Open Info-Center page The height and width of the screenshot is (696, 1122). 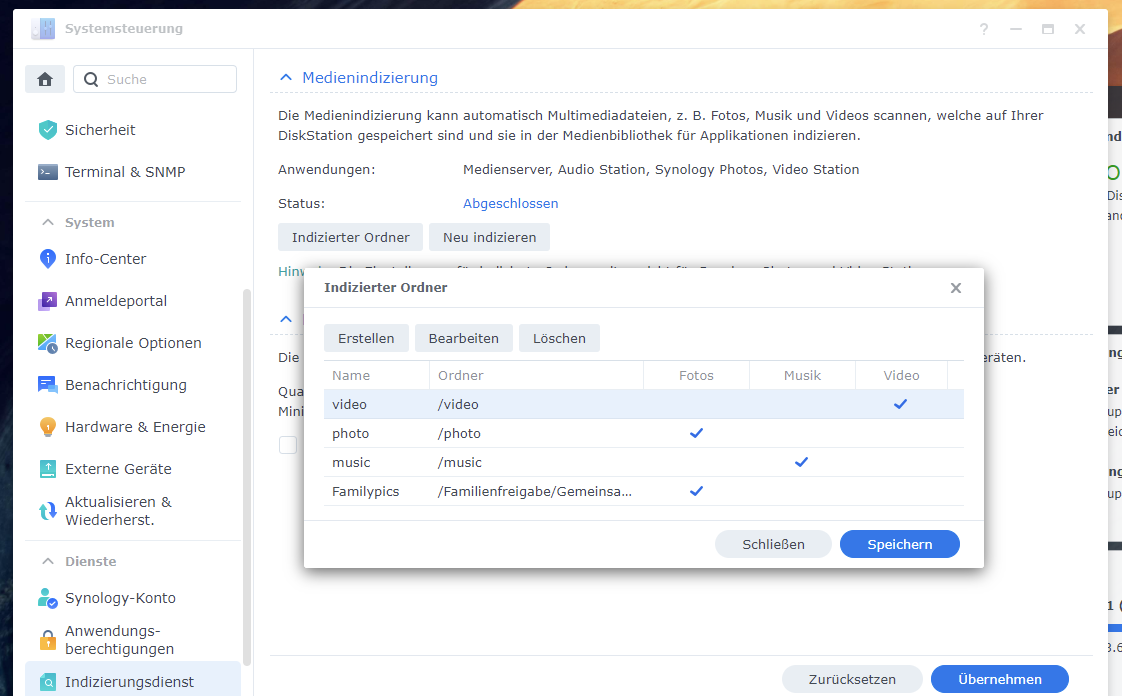click(105, 258)
